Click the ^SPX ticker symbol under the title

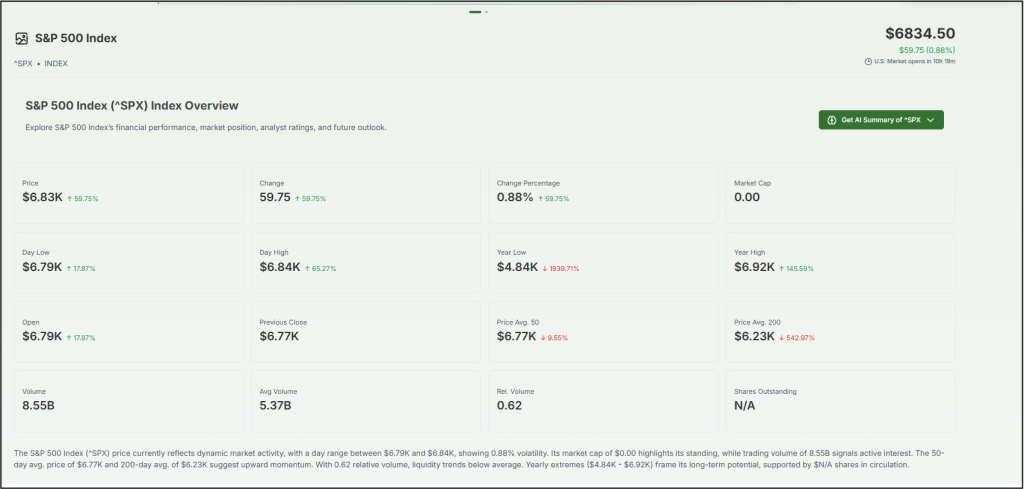pyautogui.click(x=23, y=63)
